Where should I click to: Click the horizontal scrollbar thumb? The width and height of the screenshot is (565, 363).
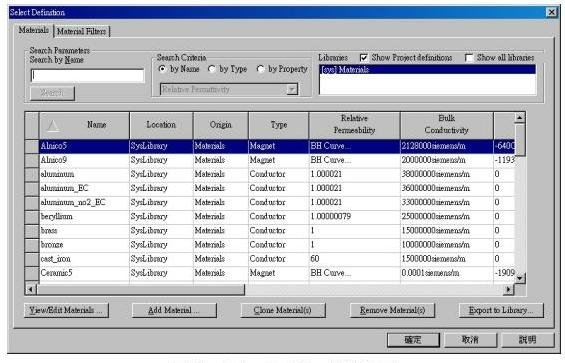(141, 289)
